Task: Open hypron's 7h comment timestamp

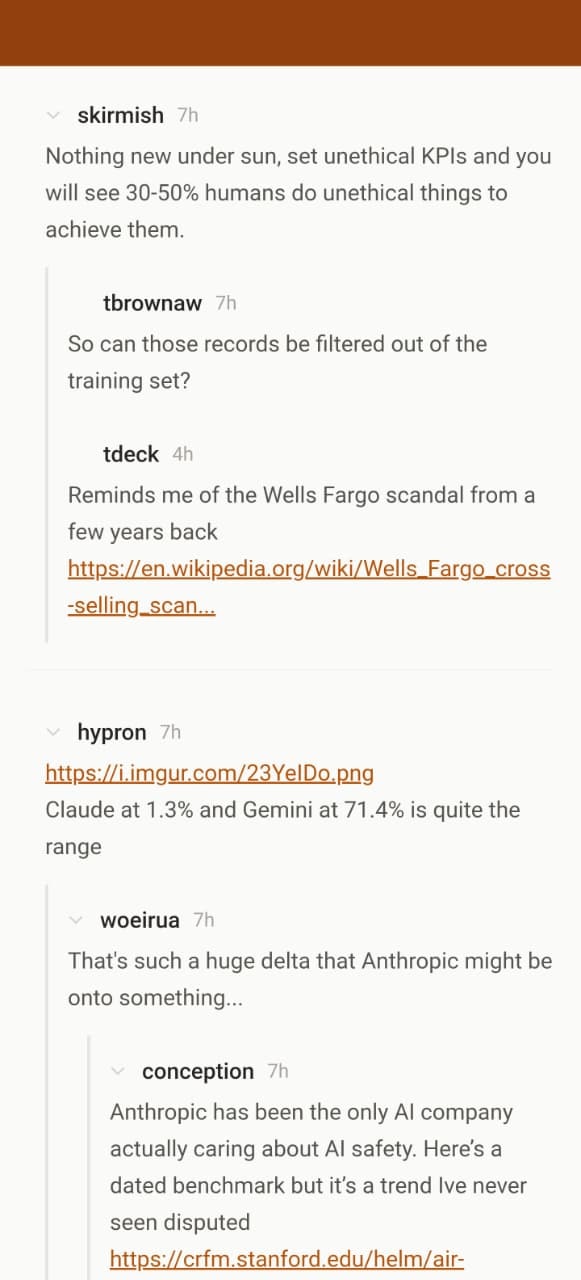Action: [168, 732]
